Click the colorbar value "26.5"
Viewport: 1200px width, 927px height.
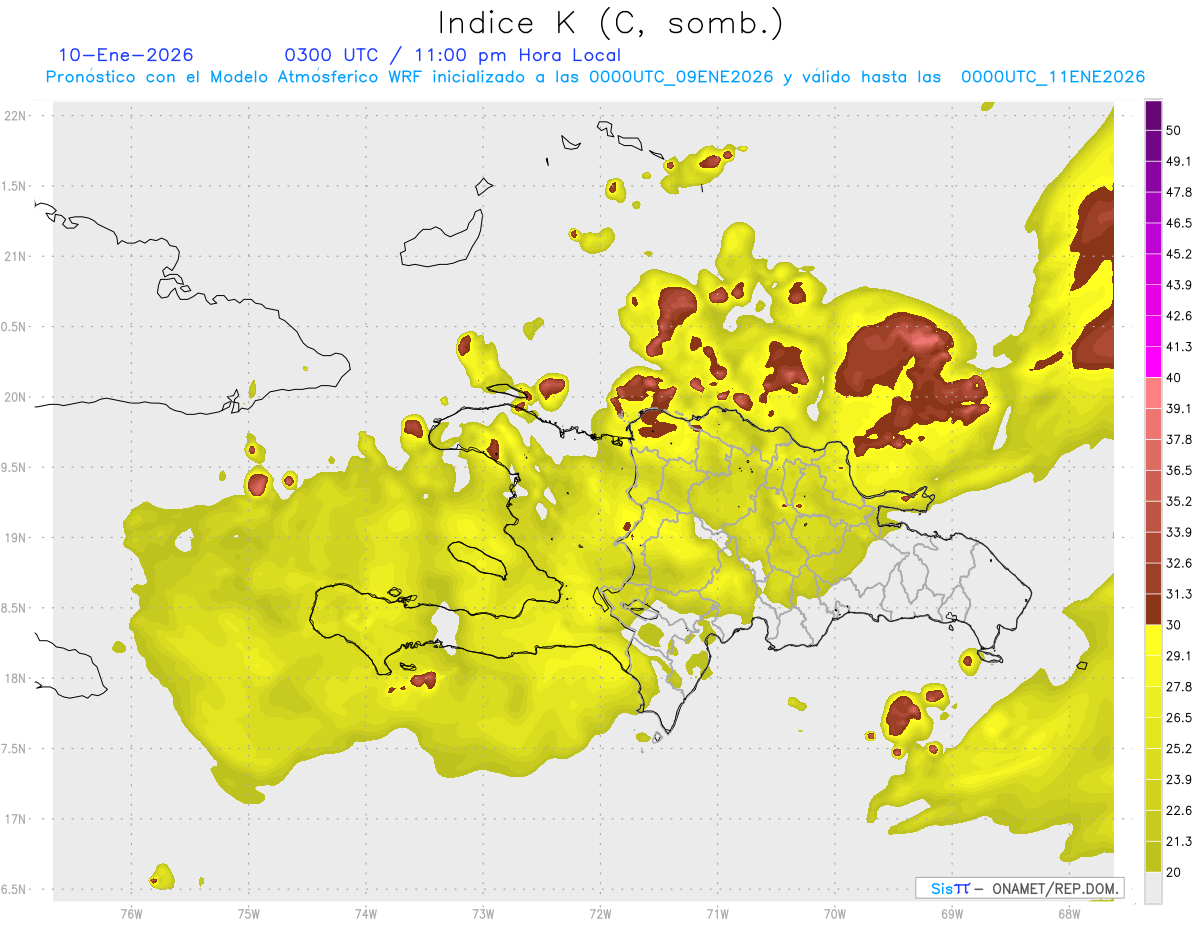pyautogui.click(x=1179, y=718)
